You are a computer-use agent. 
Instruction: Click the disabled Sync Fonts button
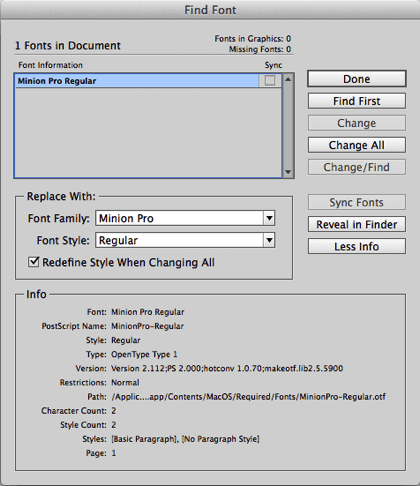pyautogui.click(x=357, y=202)
